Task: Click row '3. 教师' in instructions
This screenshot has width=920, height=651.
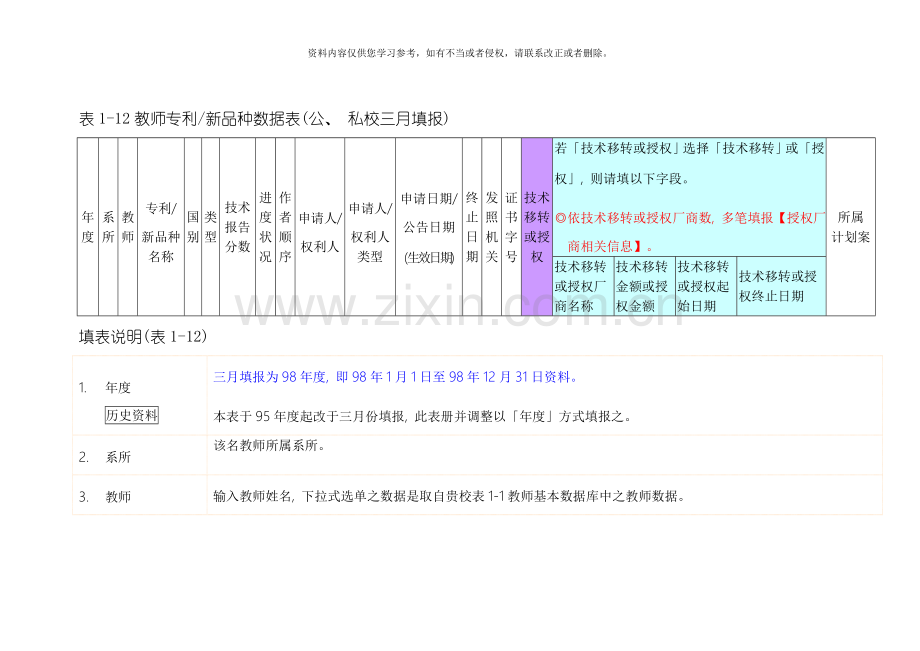Action: 478,495
